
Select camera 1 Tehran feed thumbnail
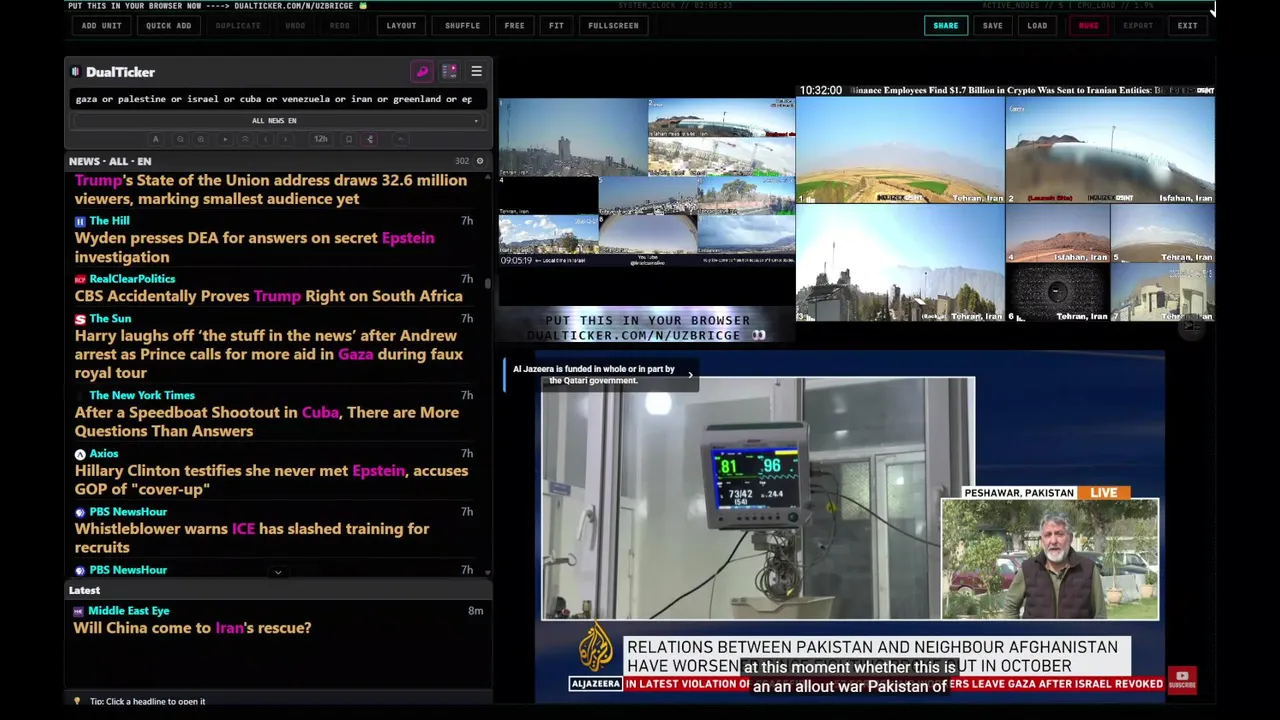pyautogui.click(x=900, y=151)
